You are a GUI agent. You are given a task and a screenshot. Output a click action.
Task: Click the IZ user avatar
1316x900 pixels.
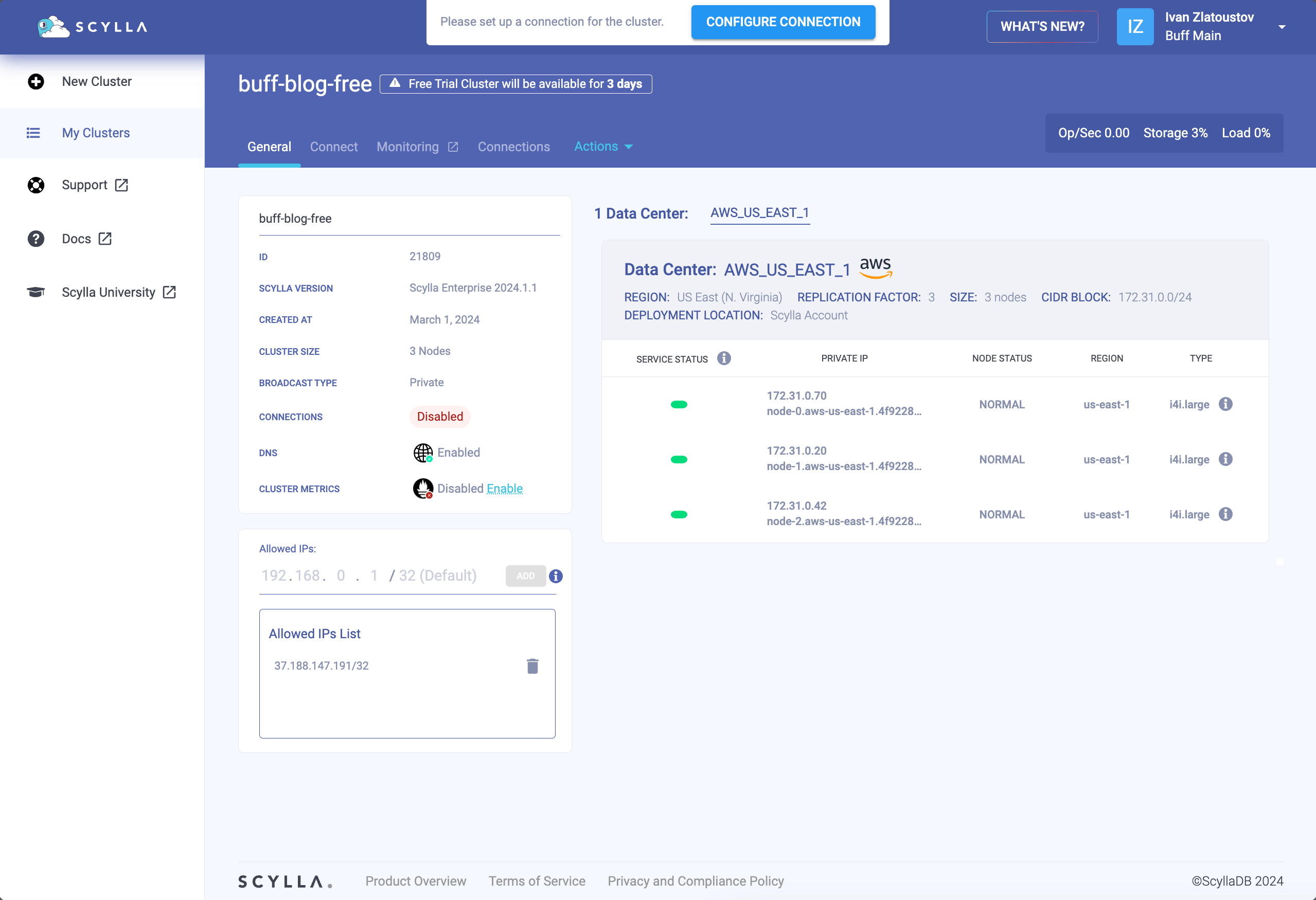tap(1135, 27)
